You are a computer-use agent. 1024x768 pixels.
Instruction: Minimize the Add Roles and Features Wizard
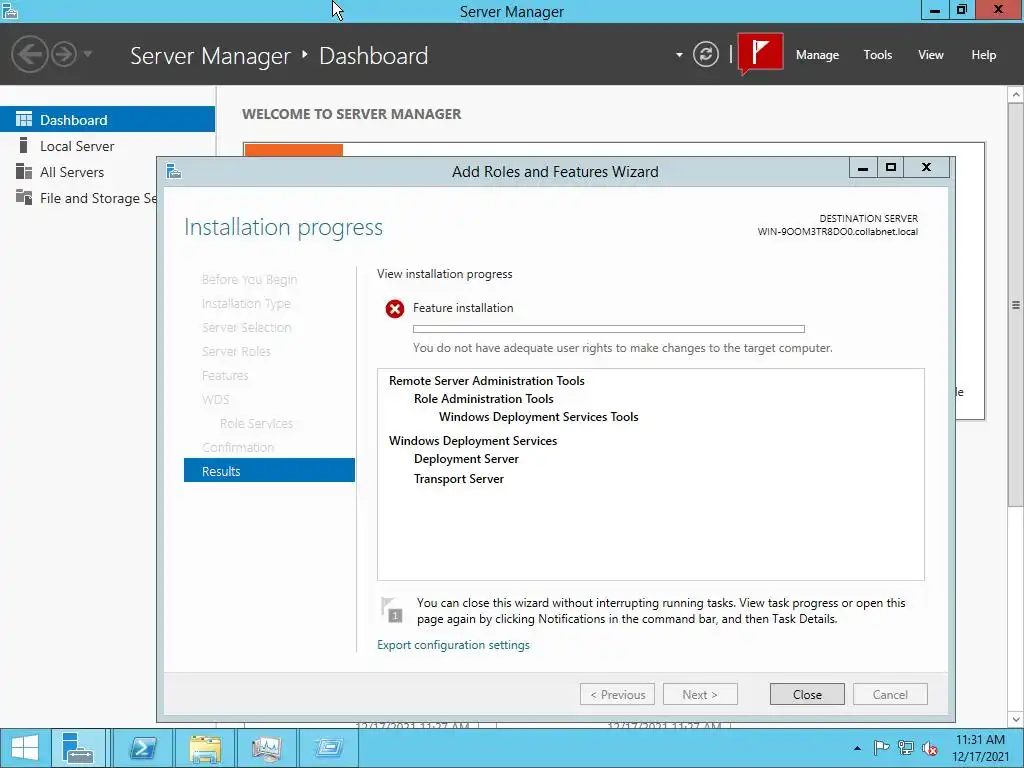863,168
